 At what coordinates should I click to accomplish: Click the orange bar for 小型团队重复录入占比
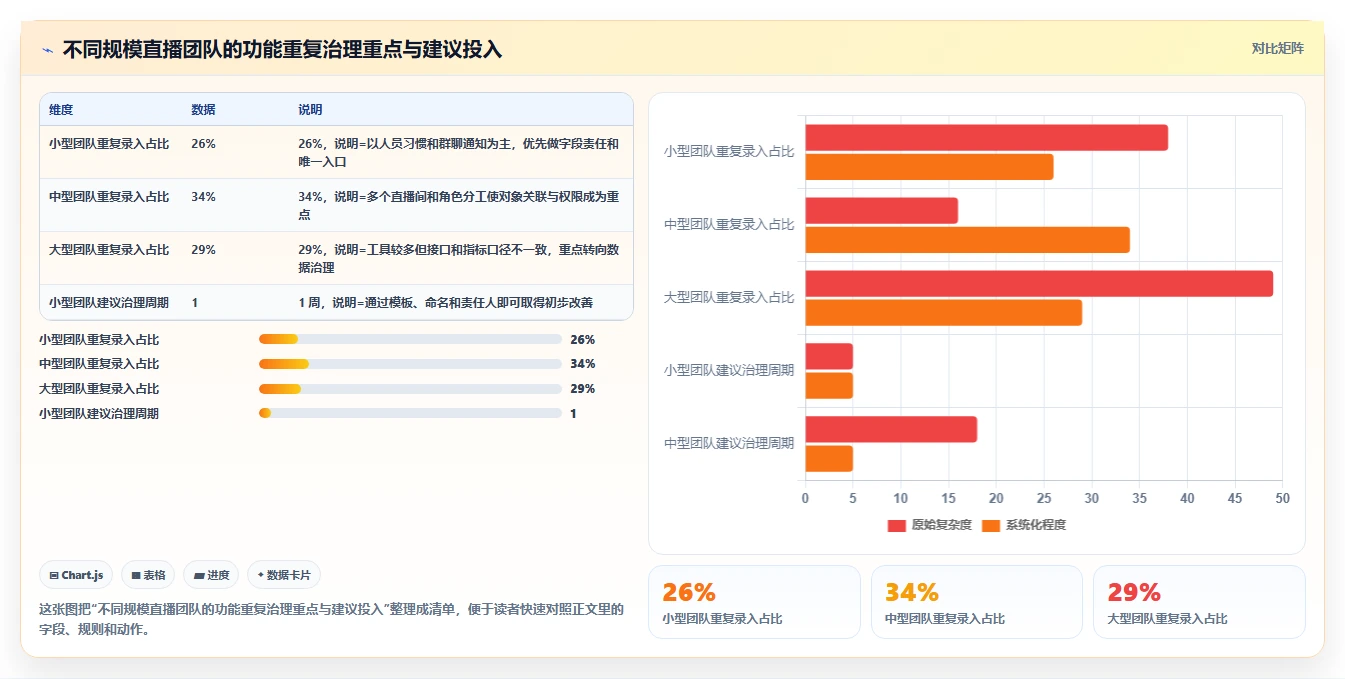pos(929,167)
